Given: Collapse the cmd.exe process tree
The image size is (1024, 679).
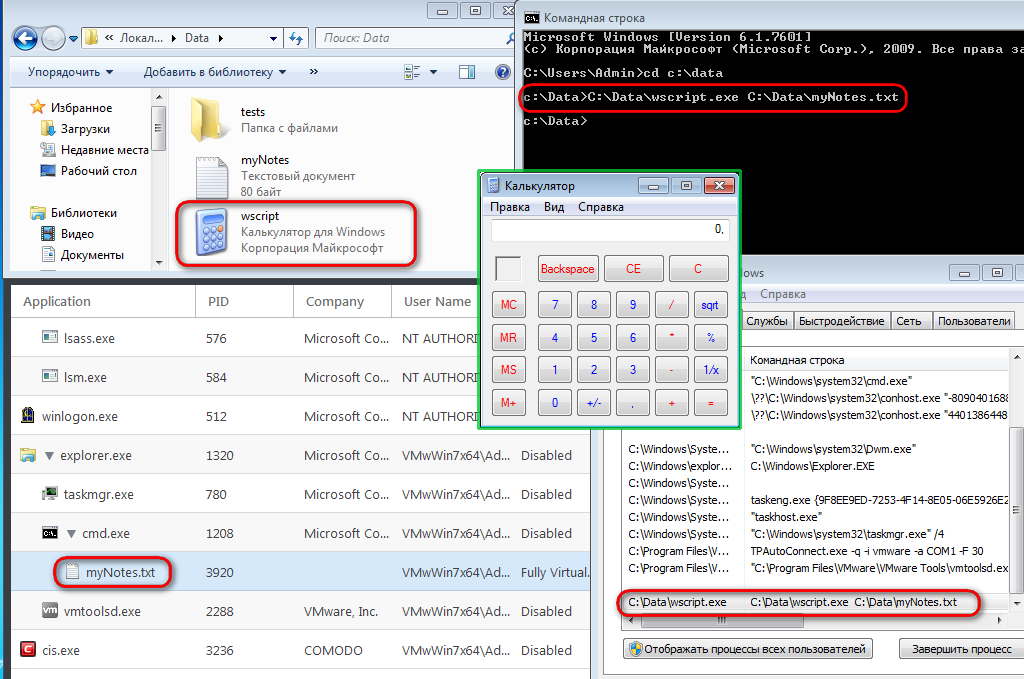Looking at the screenshot, I should coord(71,534).
